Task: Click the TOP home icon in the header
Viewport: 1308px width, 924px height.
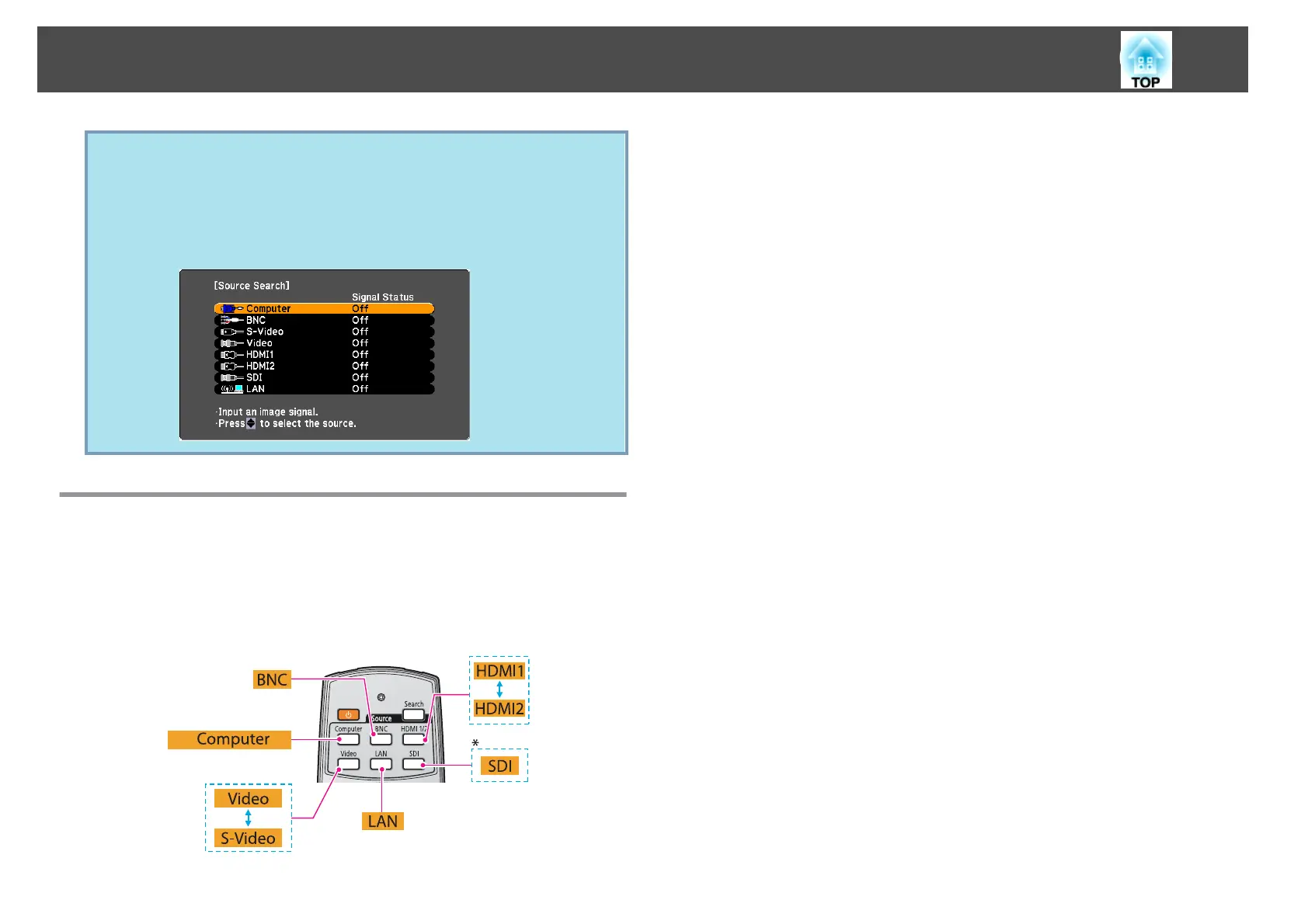Action: [1146, 60]
